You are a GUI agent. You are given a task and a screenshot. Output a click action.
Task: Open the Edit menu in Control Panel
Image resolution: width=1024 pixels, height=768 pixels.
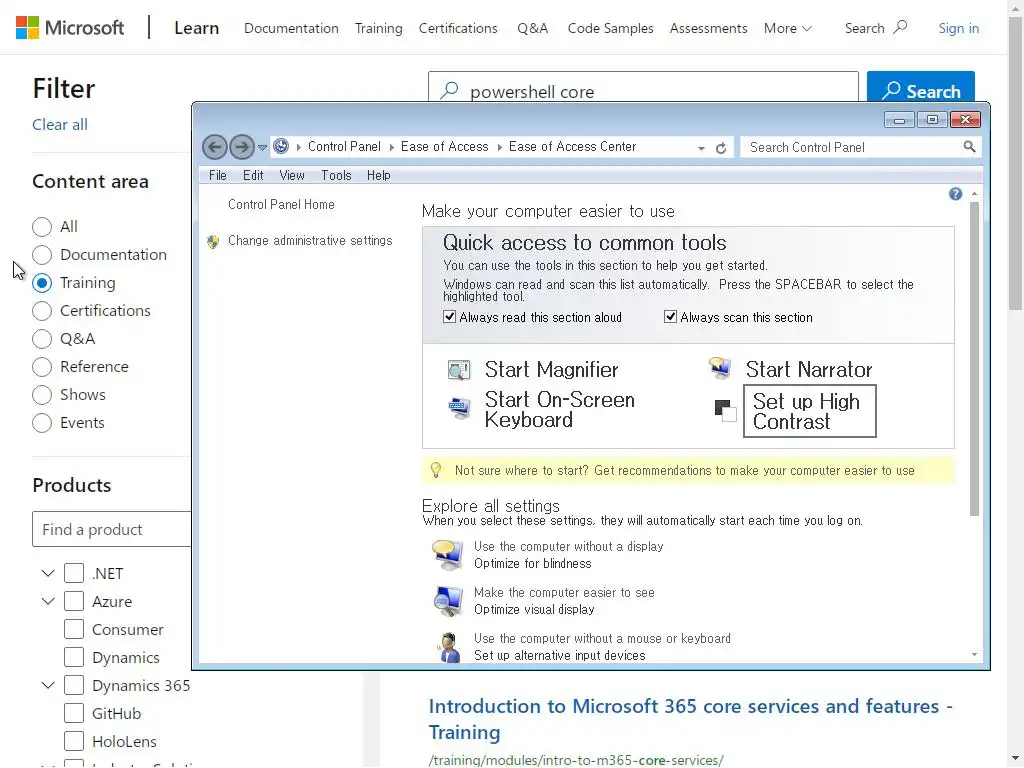click(x=253, y=176)
